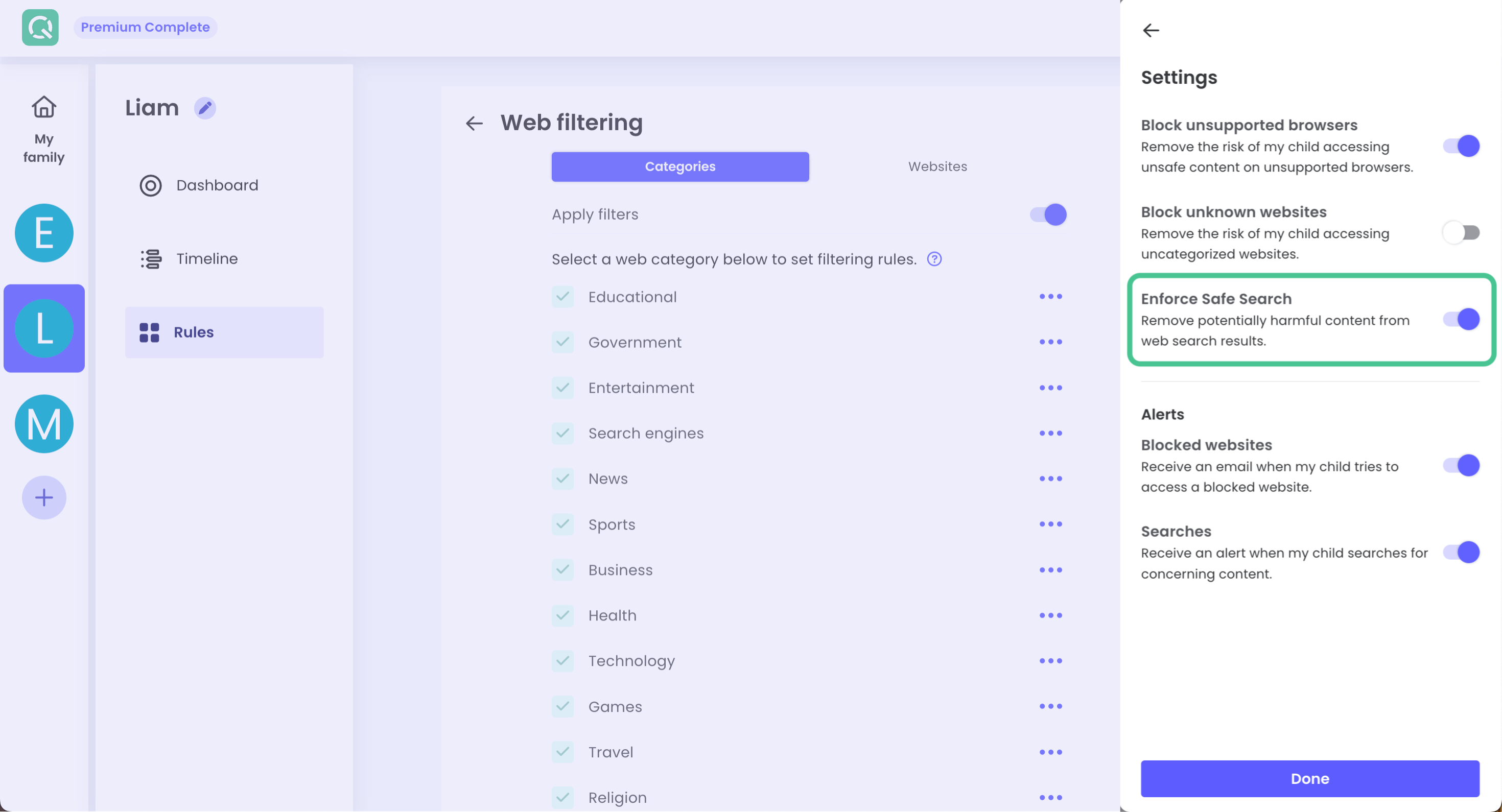Open profile E from the sidebar
Image resolution: width=1502 pixels, height=812 pixels.
(44, 232)
